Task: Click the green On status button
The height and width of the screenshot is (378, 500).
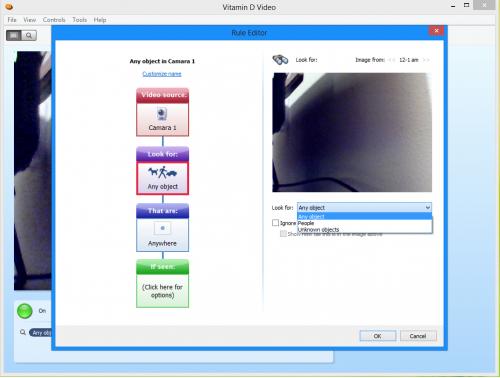Action: (24, 311)
